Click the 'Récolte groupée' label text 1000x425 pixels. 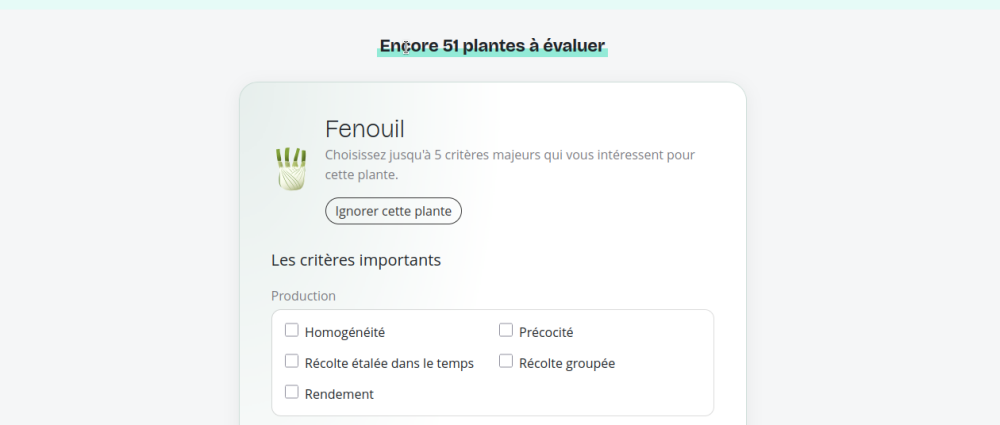(x=567, y=364)
